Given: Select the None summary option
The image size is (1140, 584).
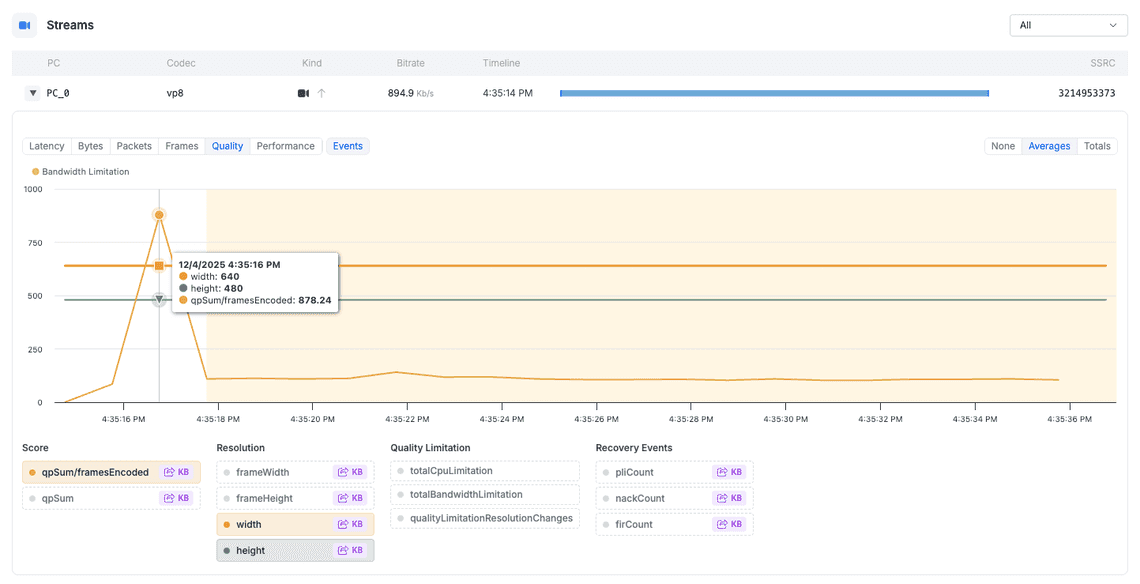Looking at the screenshot, I should (1002, 146).
